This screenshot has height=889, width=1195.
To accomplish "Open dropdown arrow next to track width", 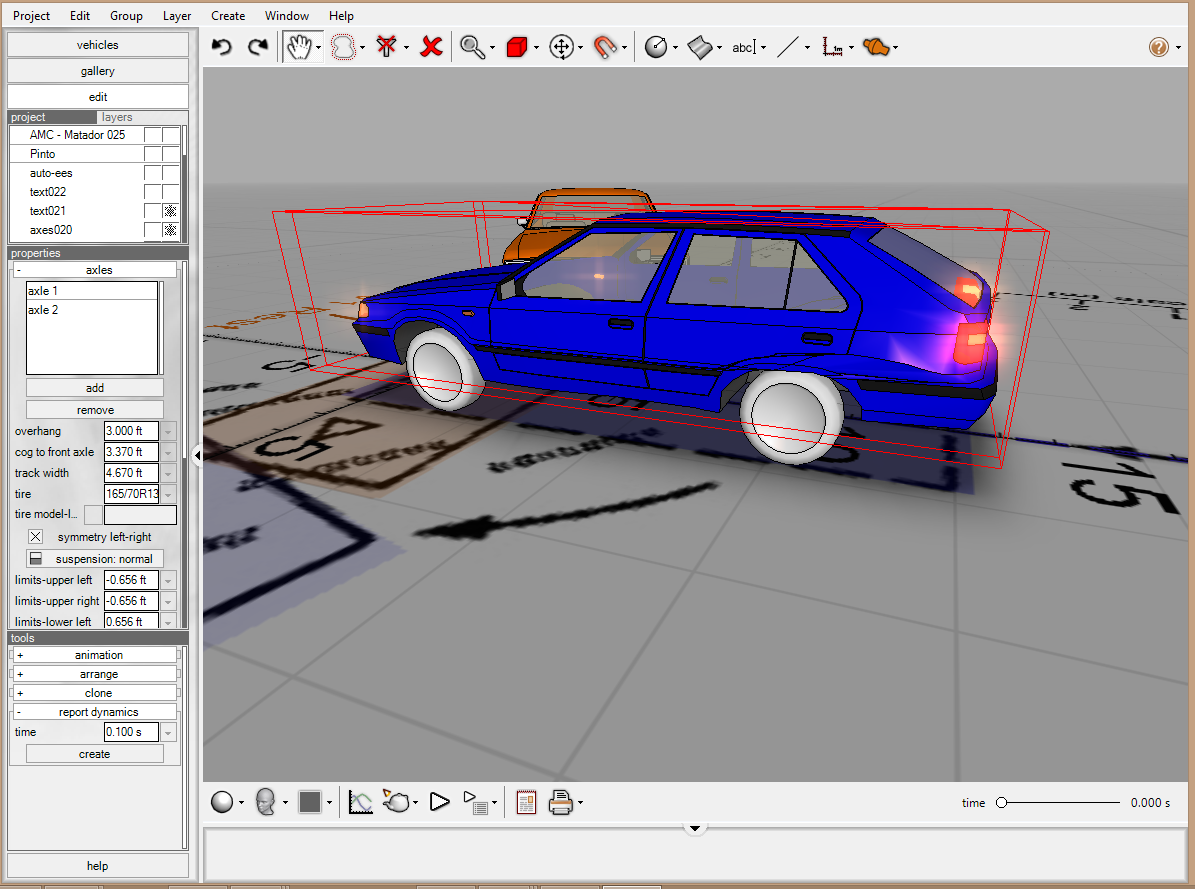I will [x=168, y=473].
